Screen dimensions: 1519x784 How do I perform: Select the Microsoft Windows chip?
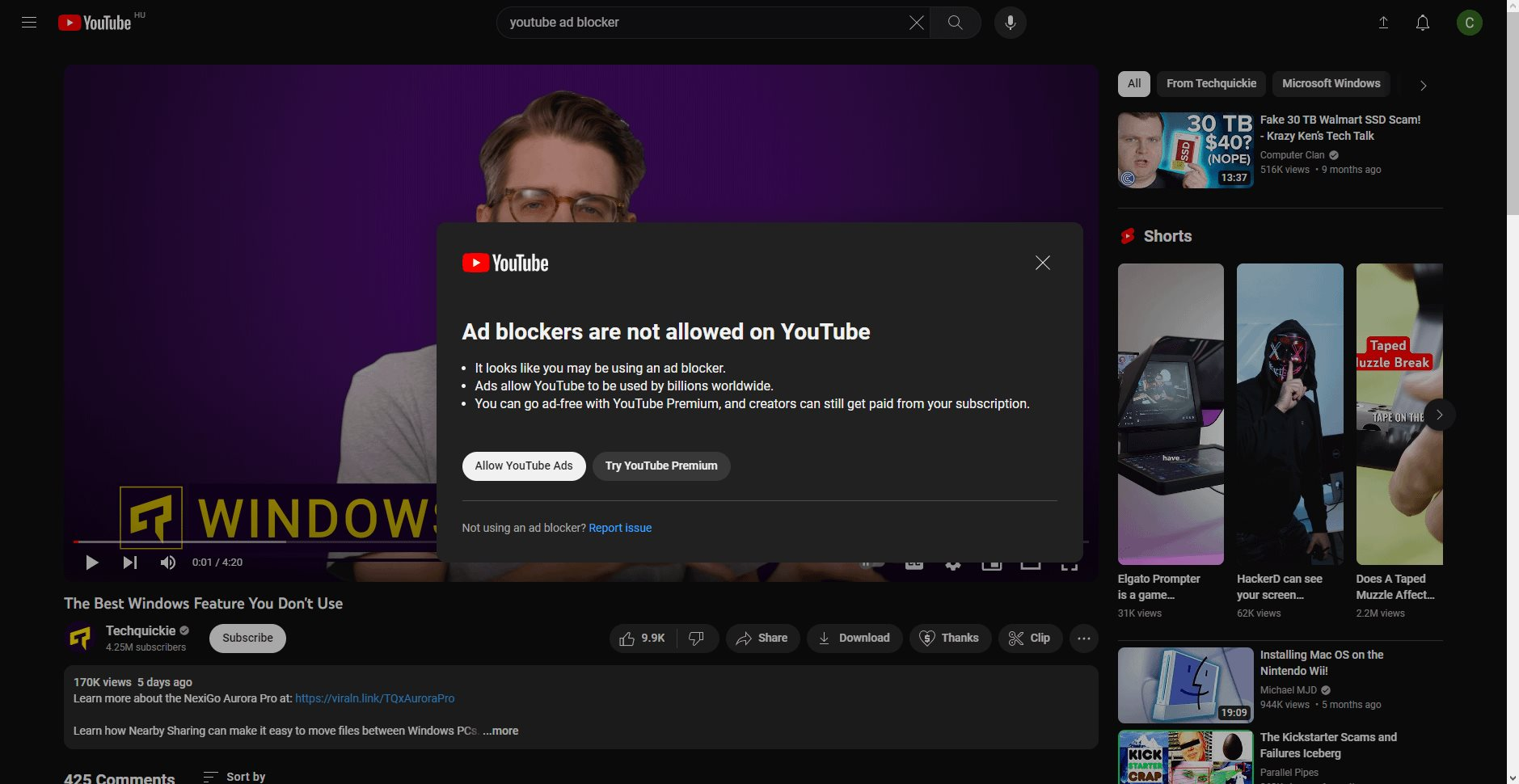[x=1331, y=83]
